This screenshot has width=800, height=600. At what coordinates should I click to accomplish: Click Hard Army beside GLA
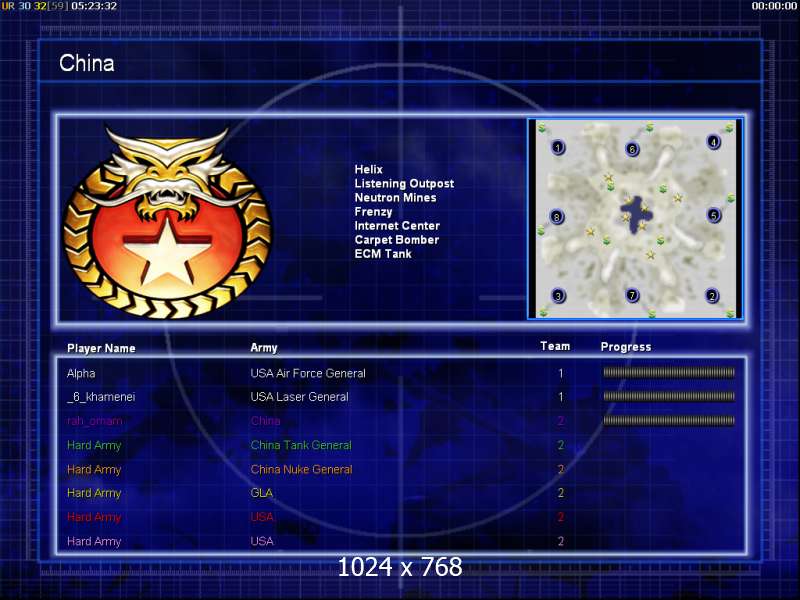point(94,493)
